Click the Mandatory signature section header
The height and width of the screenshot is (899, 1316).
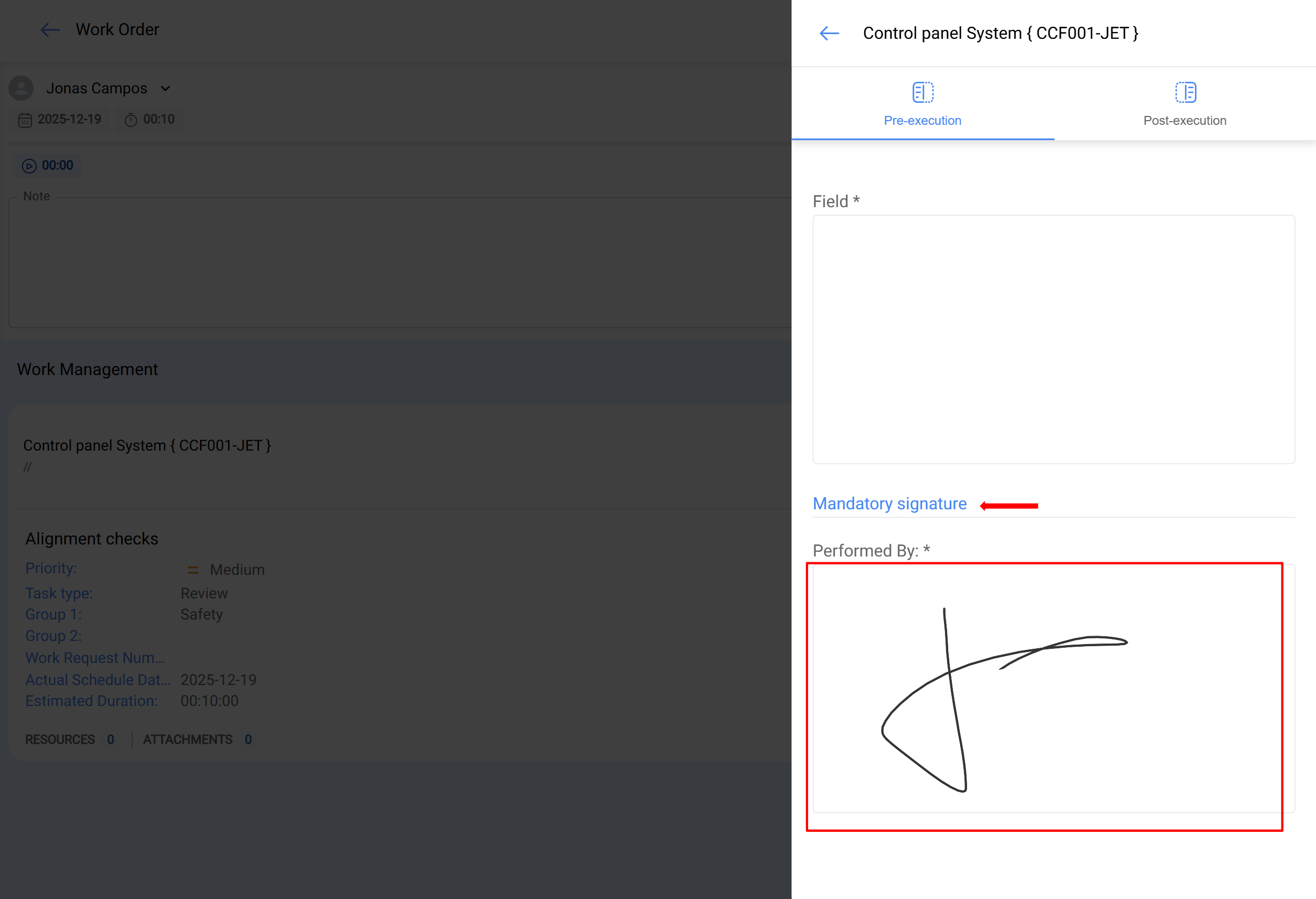(889, 504)
